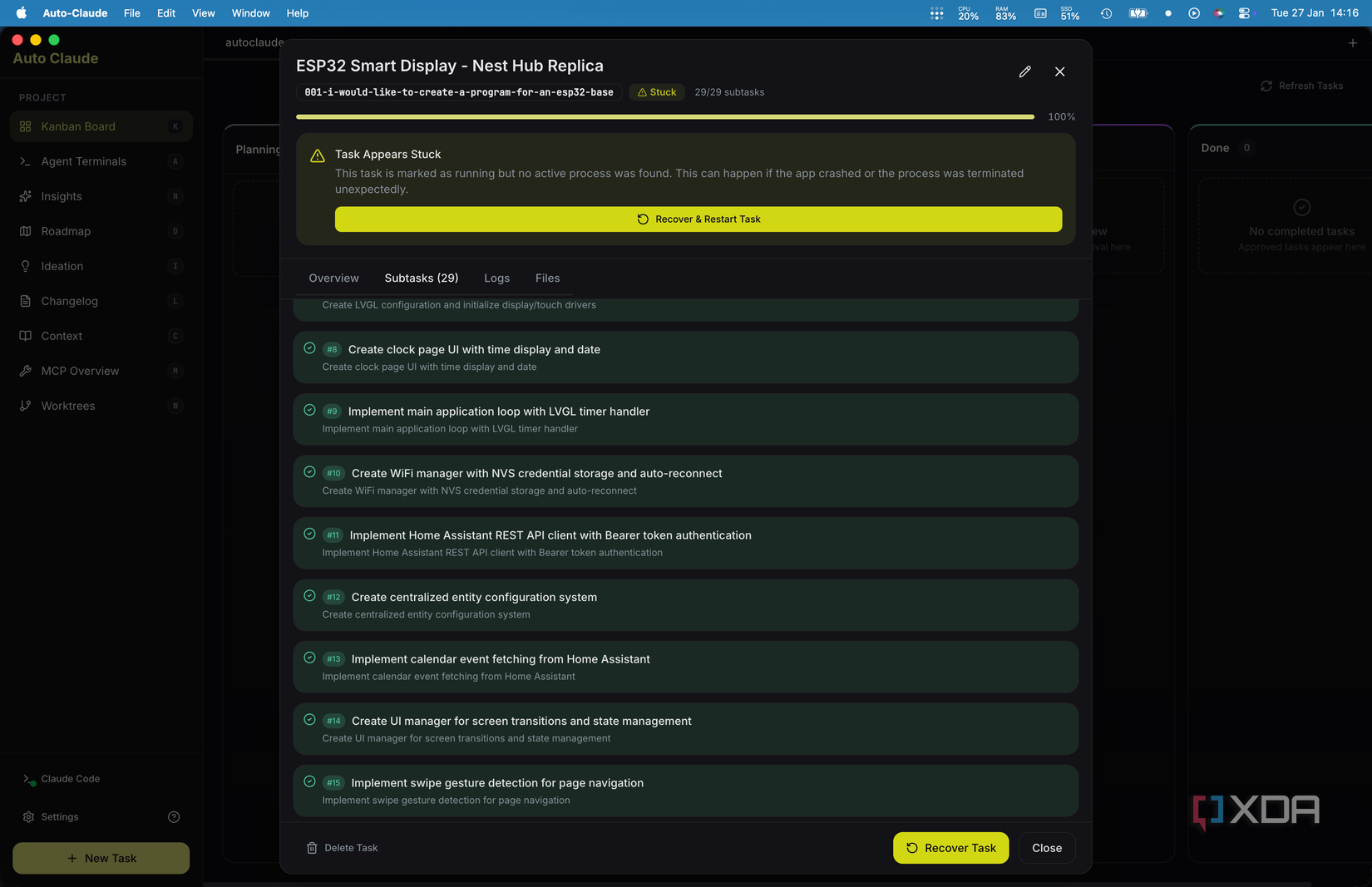Click the battery icon in menu bar

click(x=1138, y=13)
